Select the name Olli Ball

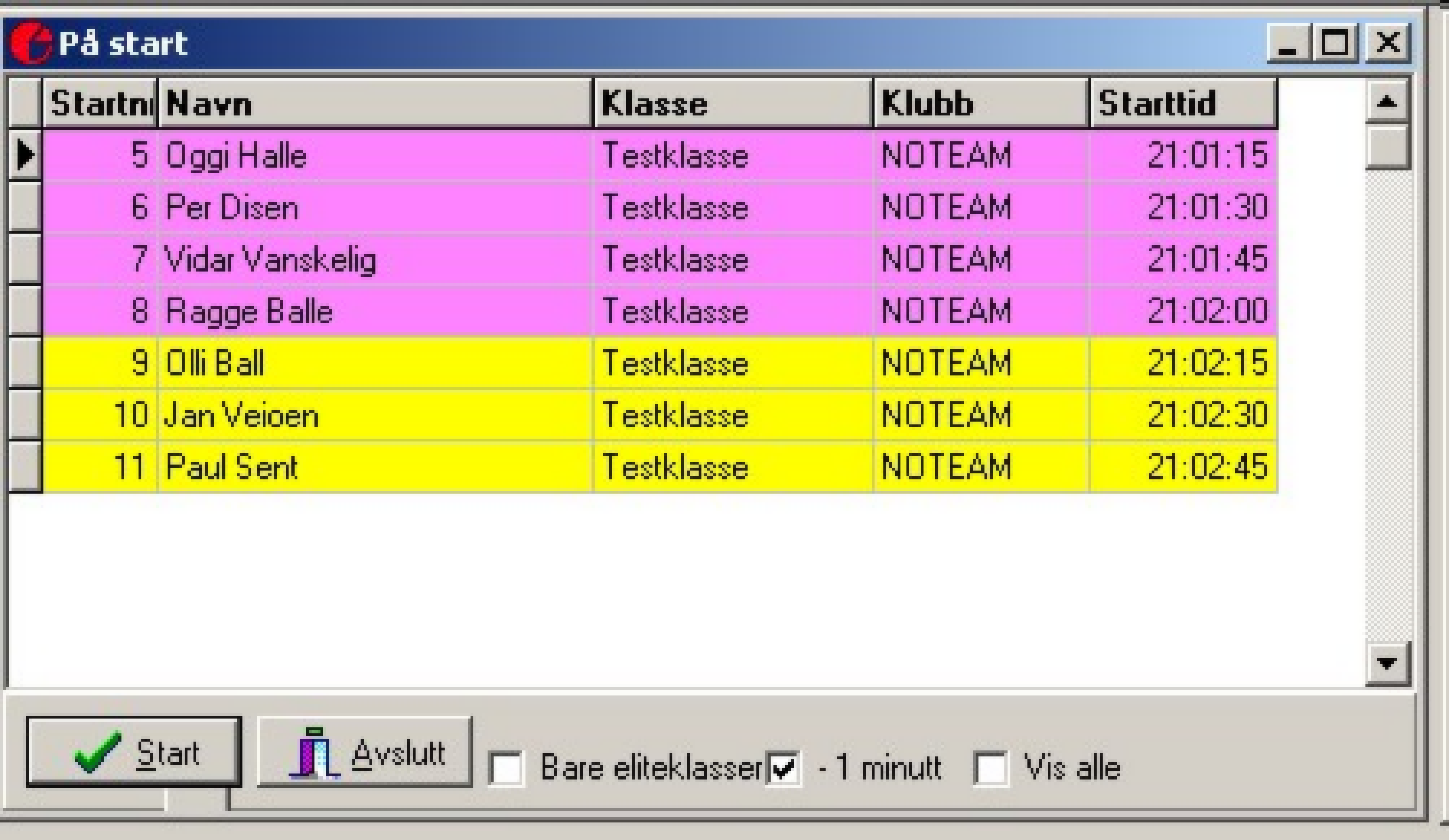point(214,363)
